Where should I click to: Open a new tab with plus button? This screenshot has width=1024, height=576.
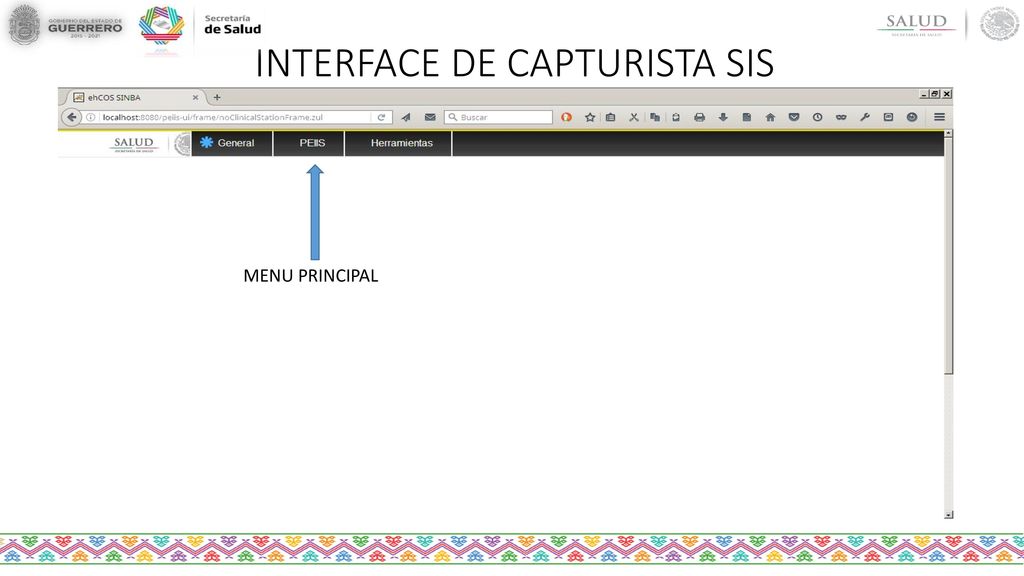point(217,97)
